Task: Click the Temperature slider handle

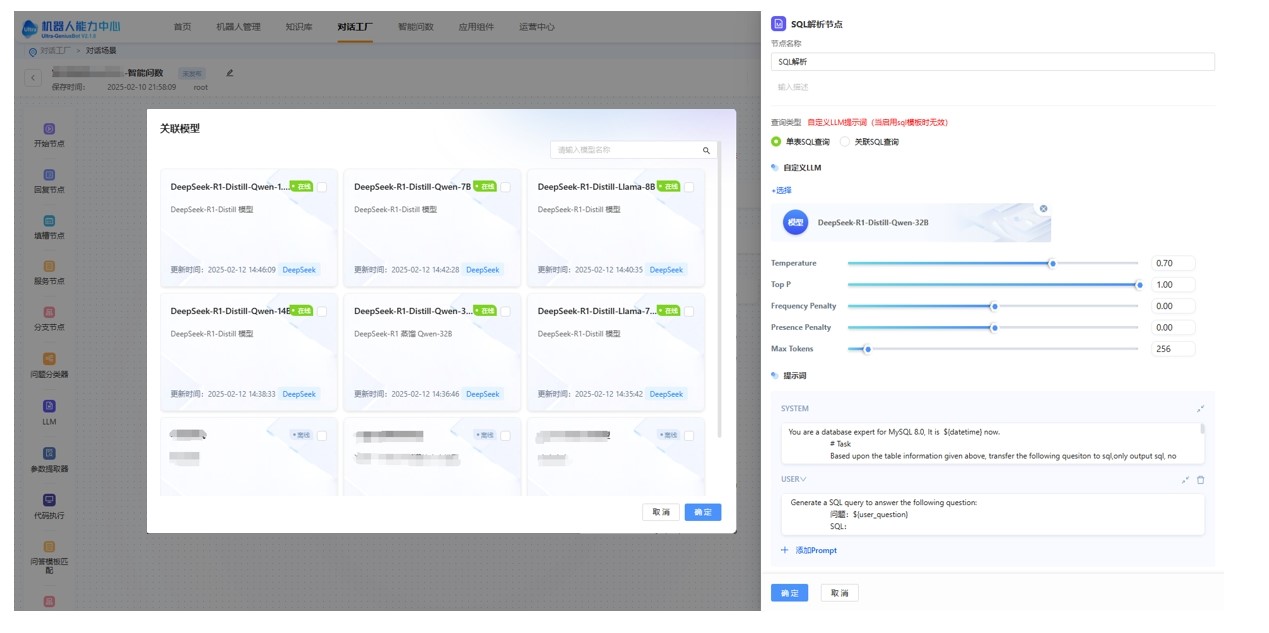Action: [1052, 263]
